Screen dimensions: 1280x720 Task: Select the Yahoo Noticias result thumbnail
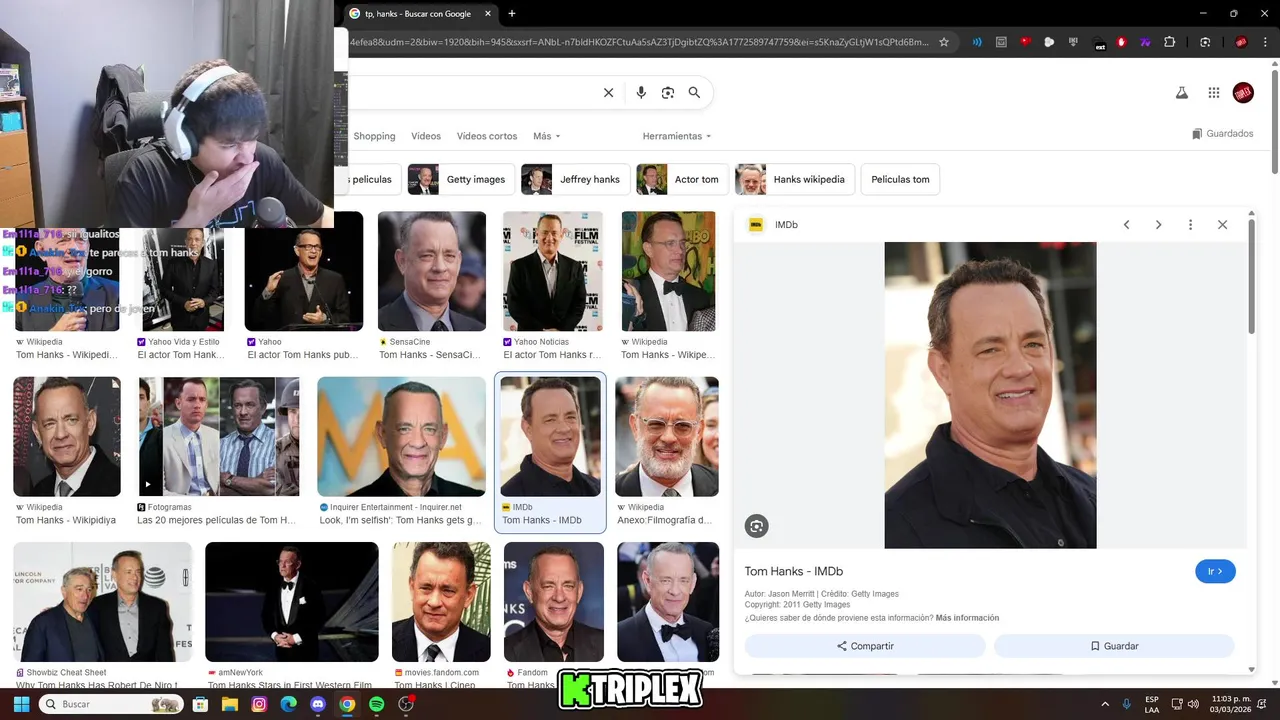click(x=553, y=271)
